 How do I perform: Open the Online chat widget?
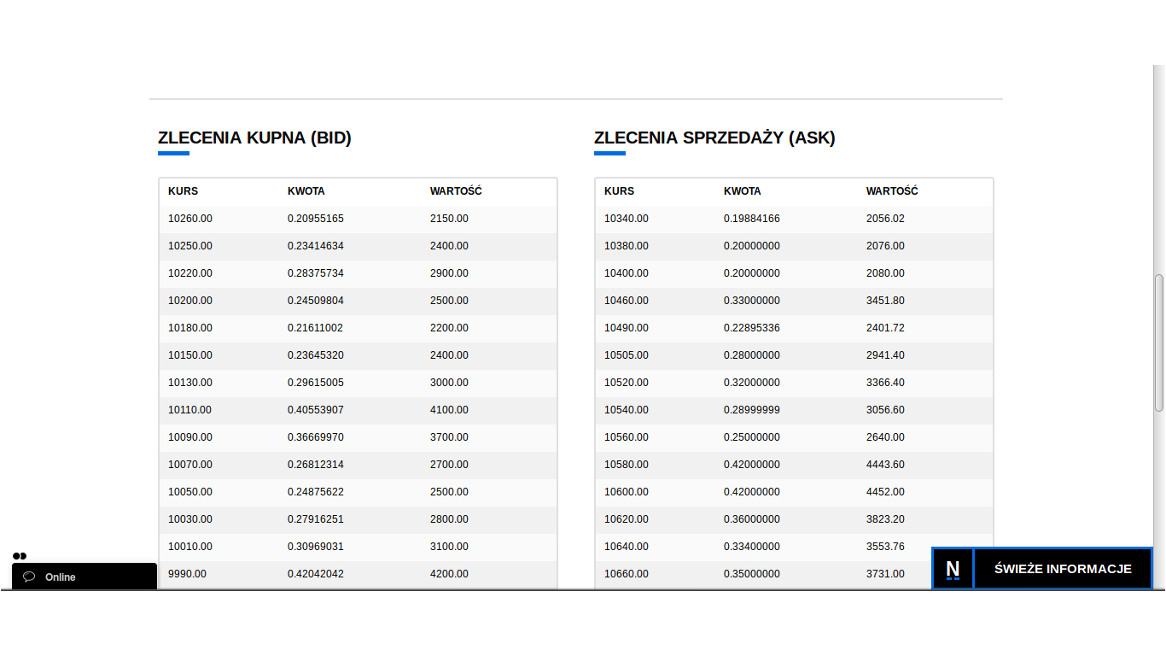[84, 576]
